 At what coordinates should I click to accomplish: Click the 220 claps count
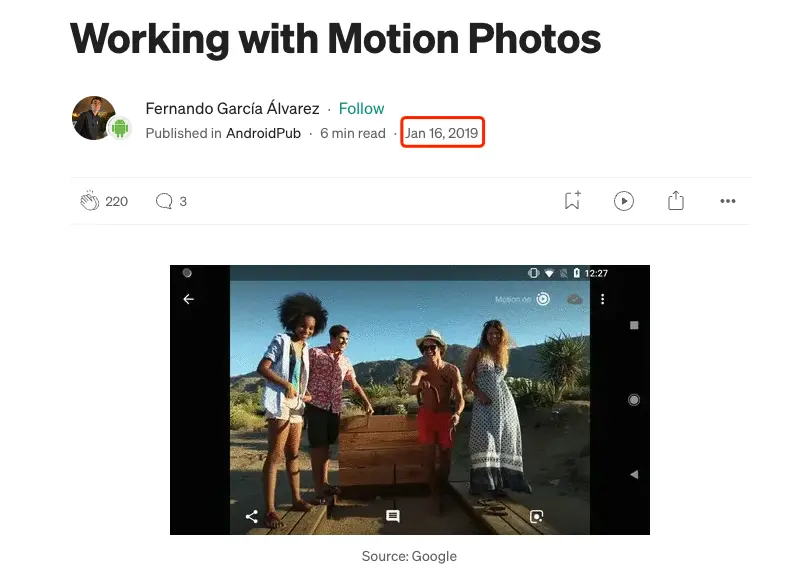[116, 202]
